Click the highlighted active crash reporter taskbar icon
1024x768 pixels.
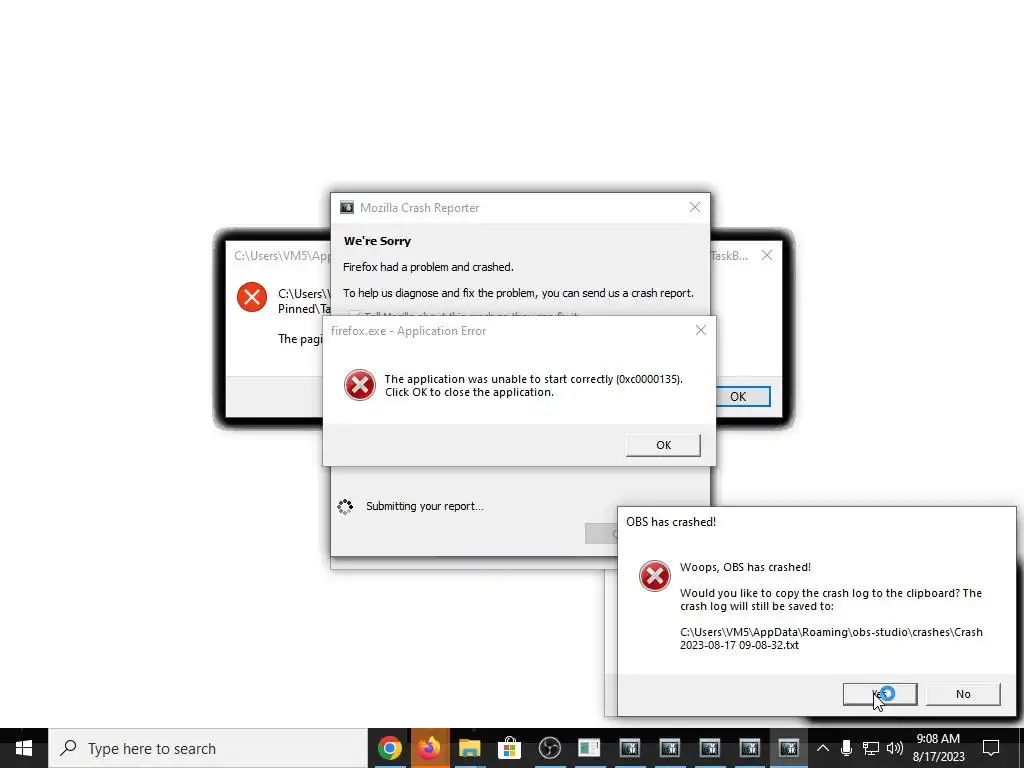[789, 748]
